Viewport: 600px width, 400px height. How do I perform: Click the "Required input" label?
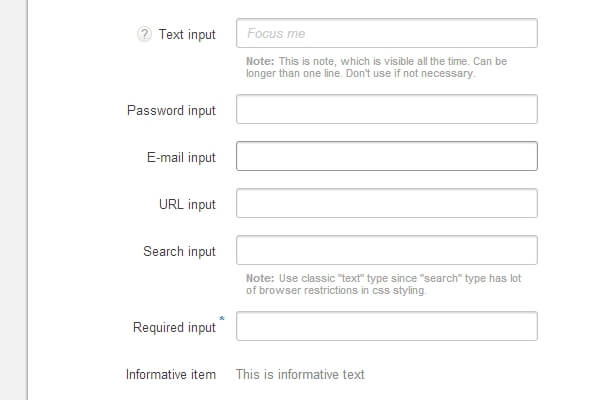[x=174, y=328]
